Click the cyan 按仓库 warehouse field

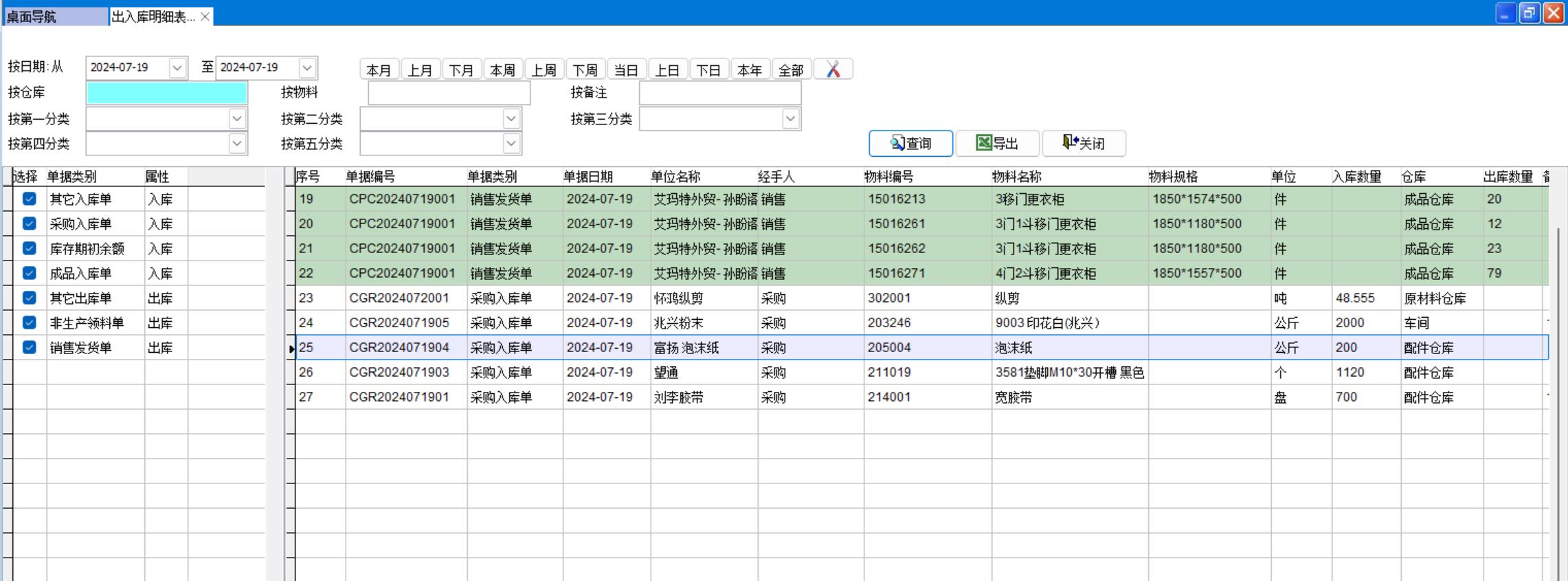[167, 93]
